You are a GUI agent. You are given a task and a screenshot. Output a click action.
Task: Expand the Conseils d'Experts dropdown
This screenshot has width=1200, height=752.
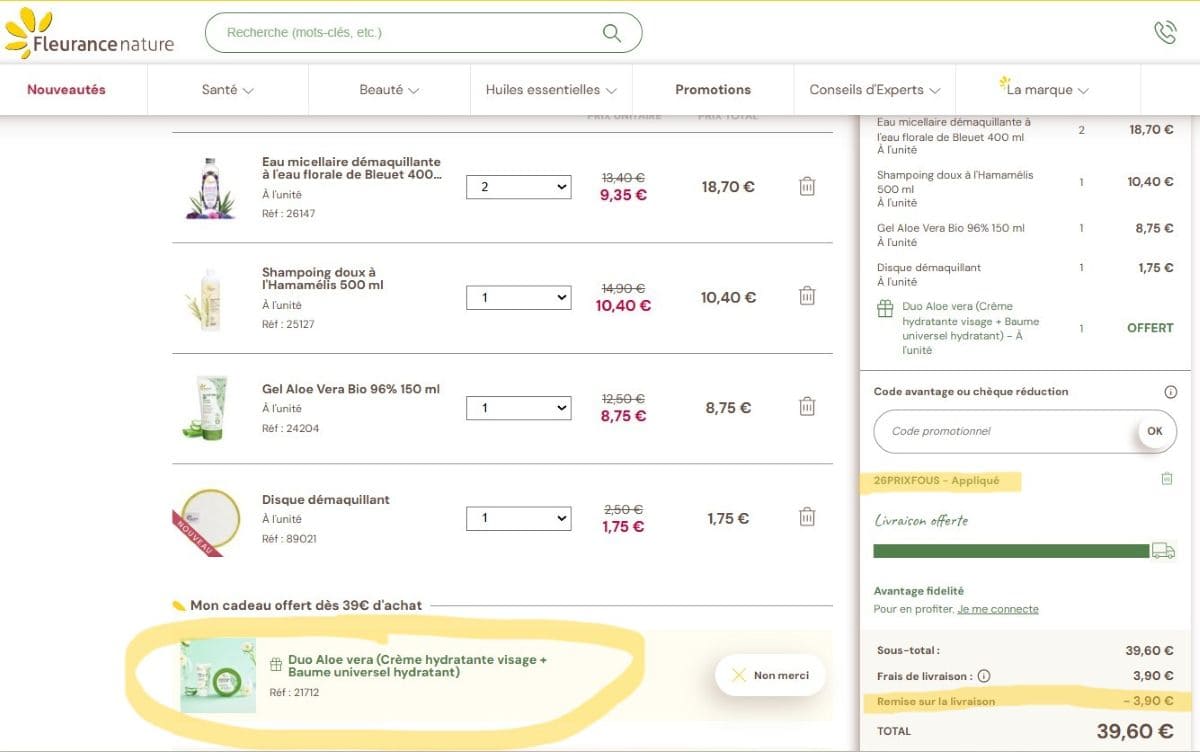coord(937,89)
